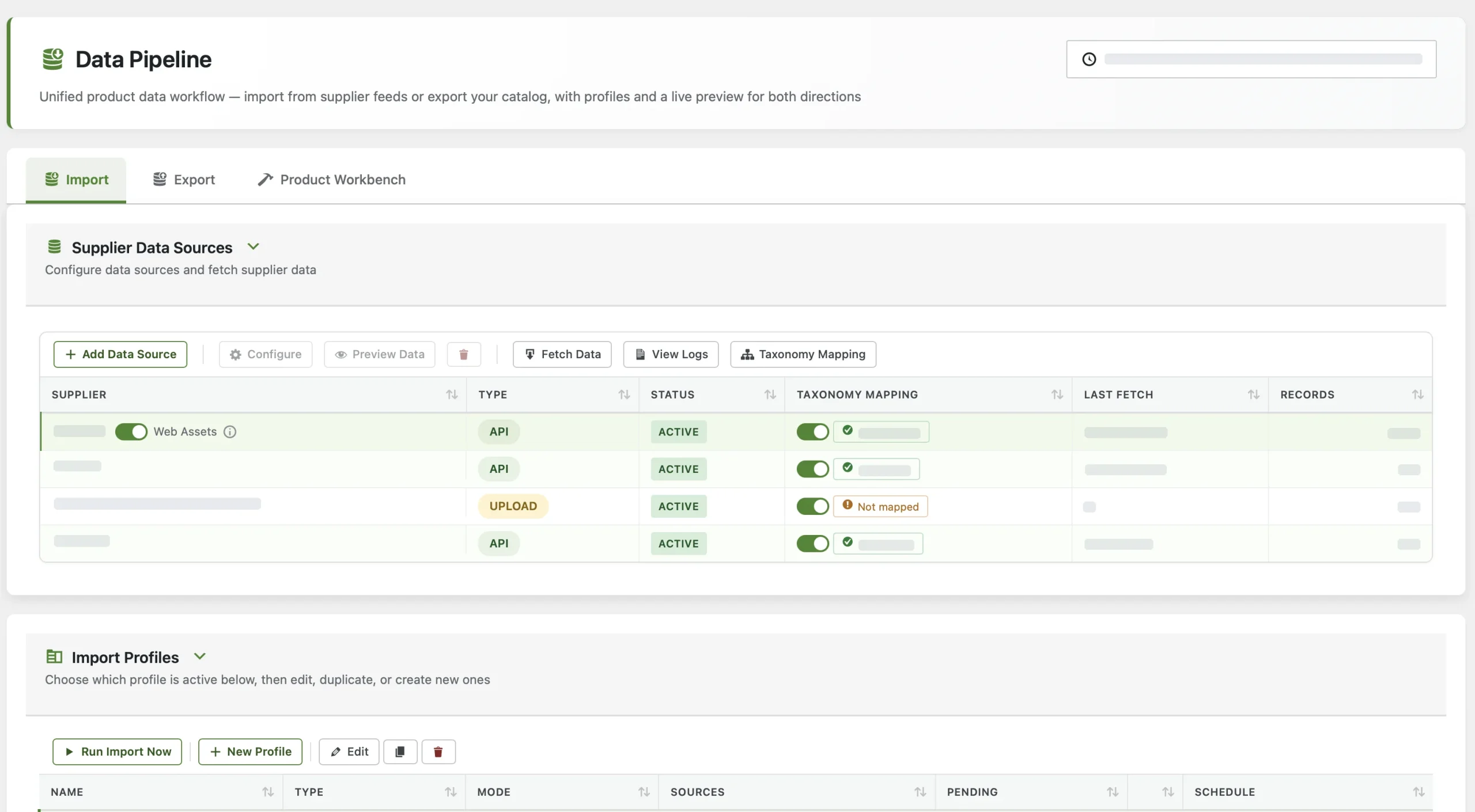Sort import profiles by Sources

coord(920,792)
